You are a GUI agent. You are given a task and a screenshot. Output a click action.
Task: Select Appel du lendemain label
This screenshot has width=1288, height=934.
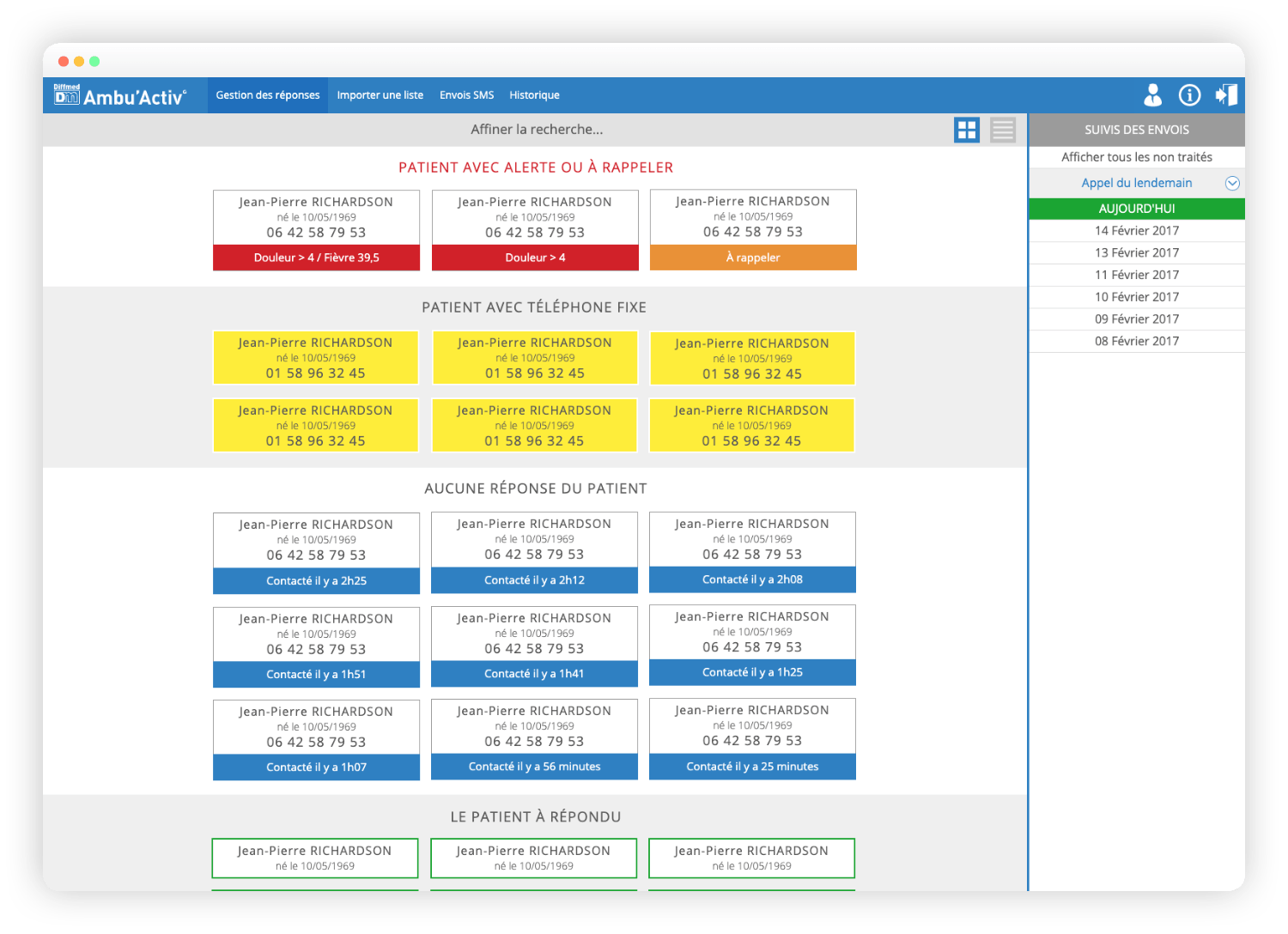point(1137,183)
